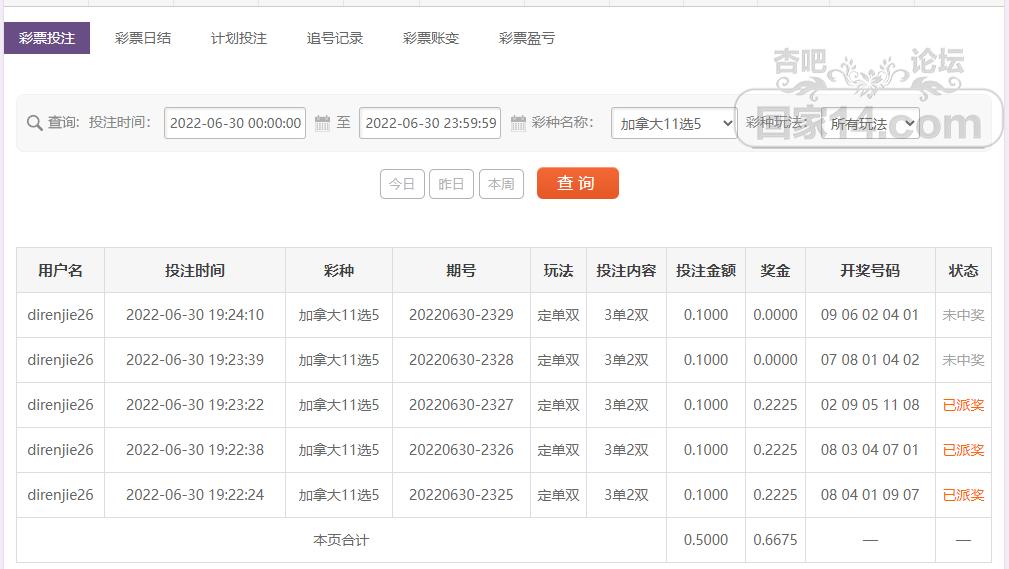1009x569 pixels.
Task: Click username direnjie26 in row 20220630-2329
Action: (60, 315)
